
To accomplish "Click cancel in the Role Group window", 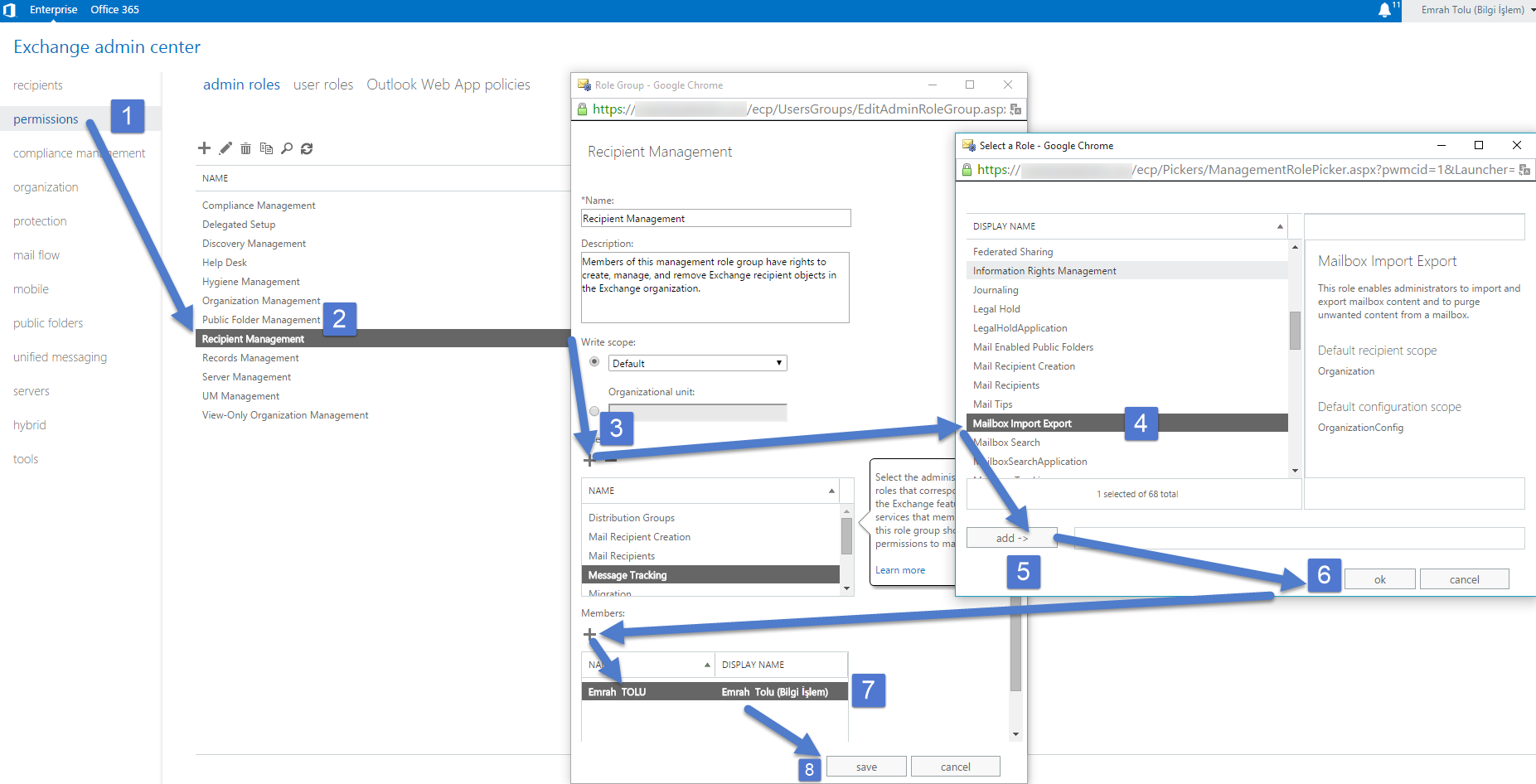I will (x=956, y=767).
